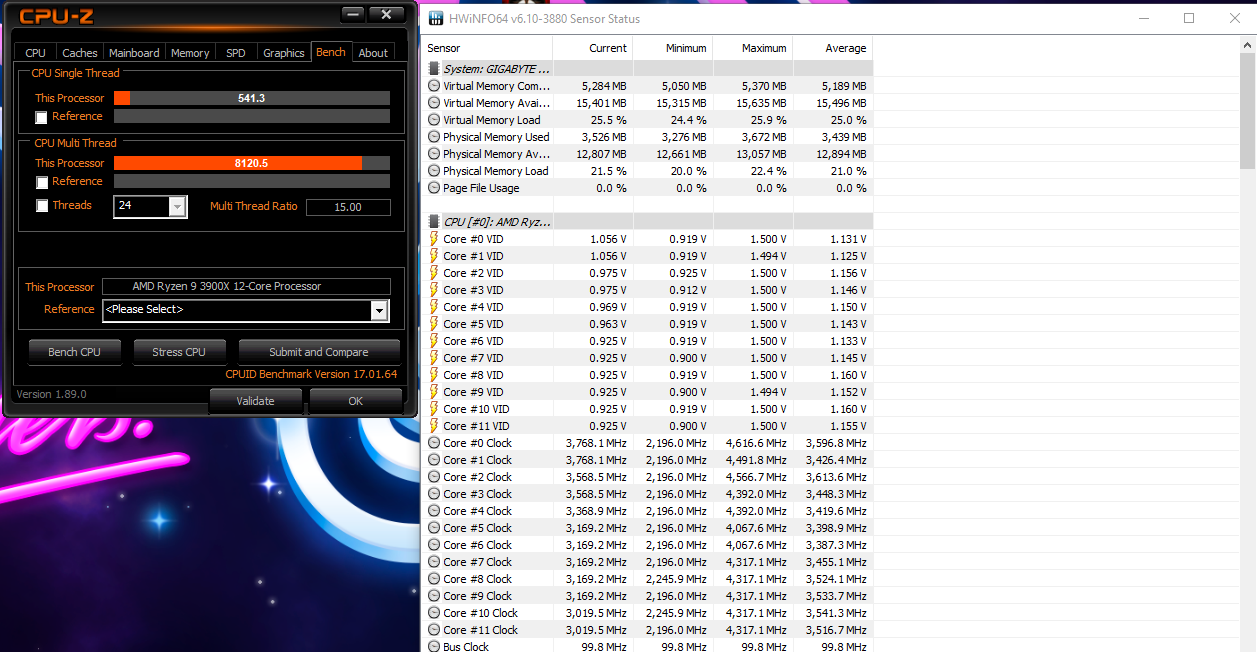Image resolution: width=1257 pixels, height=652 pixels.
Task: Click the Virtual Memory Load row icon
Action: coord(434,120)
